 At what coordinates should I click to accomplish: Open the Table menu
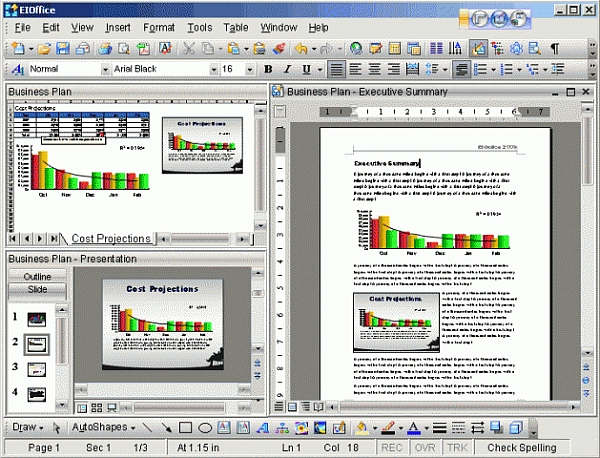[x=236, y=28]
